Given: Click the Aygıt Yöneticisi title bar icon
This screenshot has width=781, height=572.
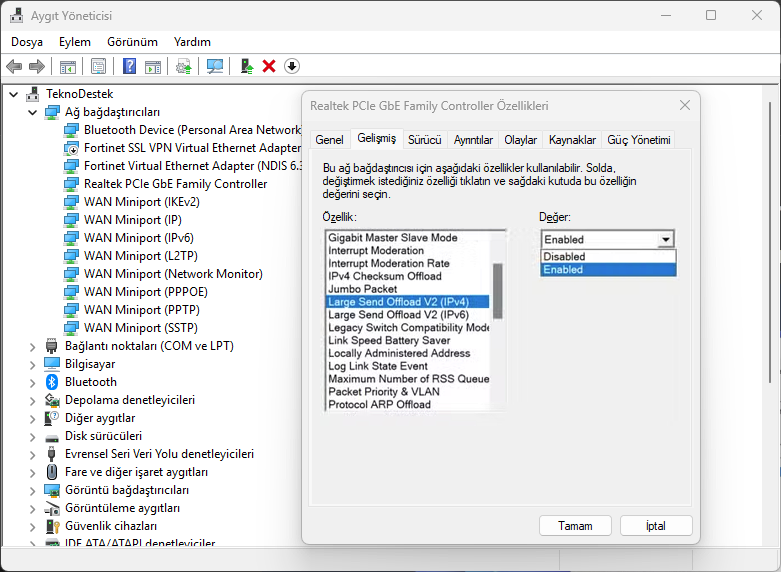Looking at the screenshot, I should [16, 15].
